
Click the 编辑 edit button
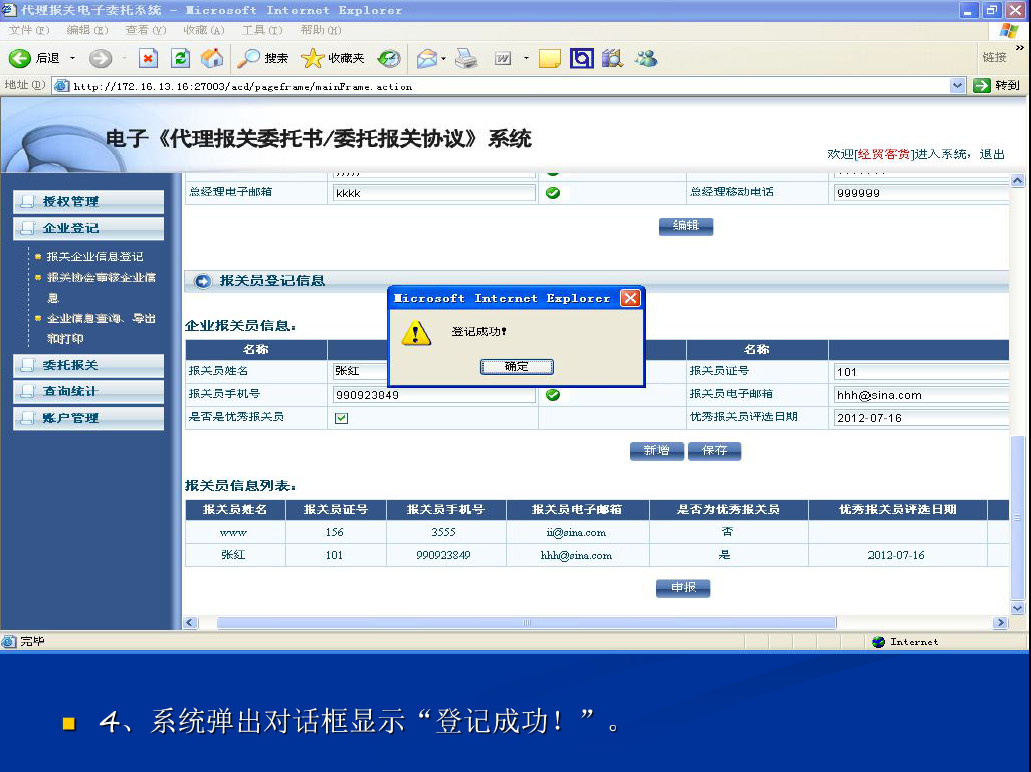click(x=686, y=226)
